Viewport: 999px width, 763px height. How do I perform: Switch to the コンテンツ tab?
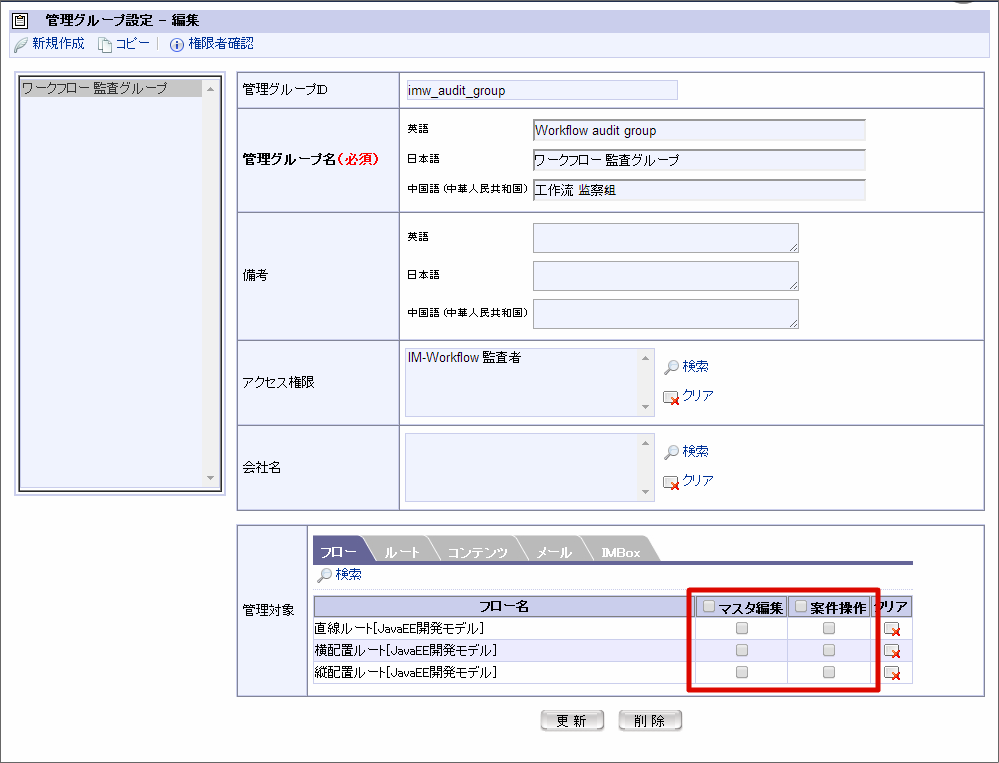pyautogui.click(x=477, y=552)
